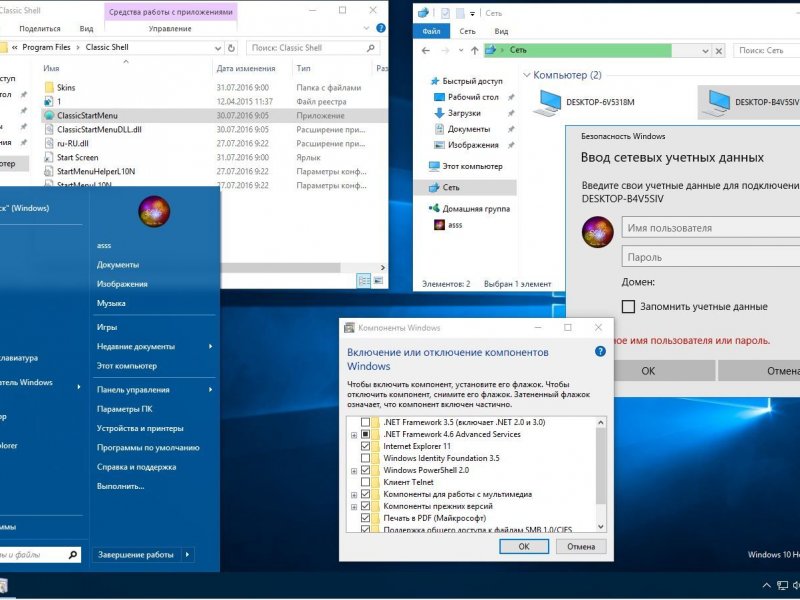The height and width of the screenshot is (600, 800).
Task: Click the start menu search magnifier
Action: pyautogui.click(x=73, y=555)
